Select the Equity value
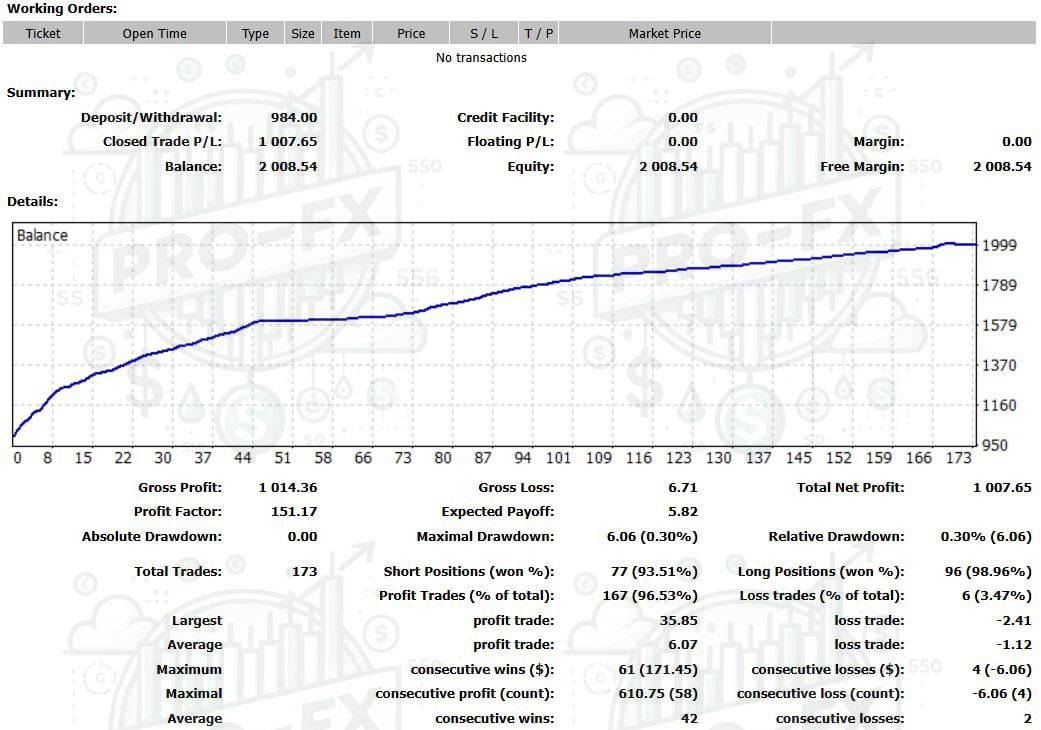 (x=669, y=167)
